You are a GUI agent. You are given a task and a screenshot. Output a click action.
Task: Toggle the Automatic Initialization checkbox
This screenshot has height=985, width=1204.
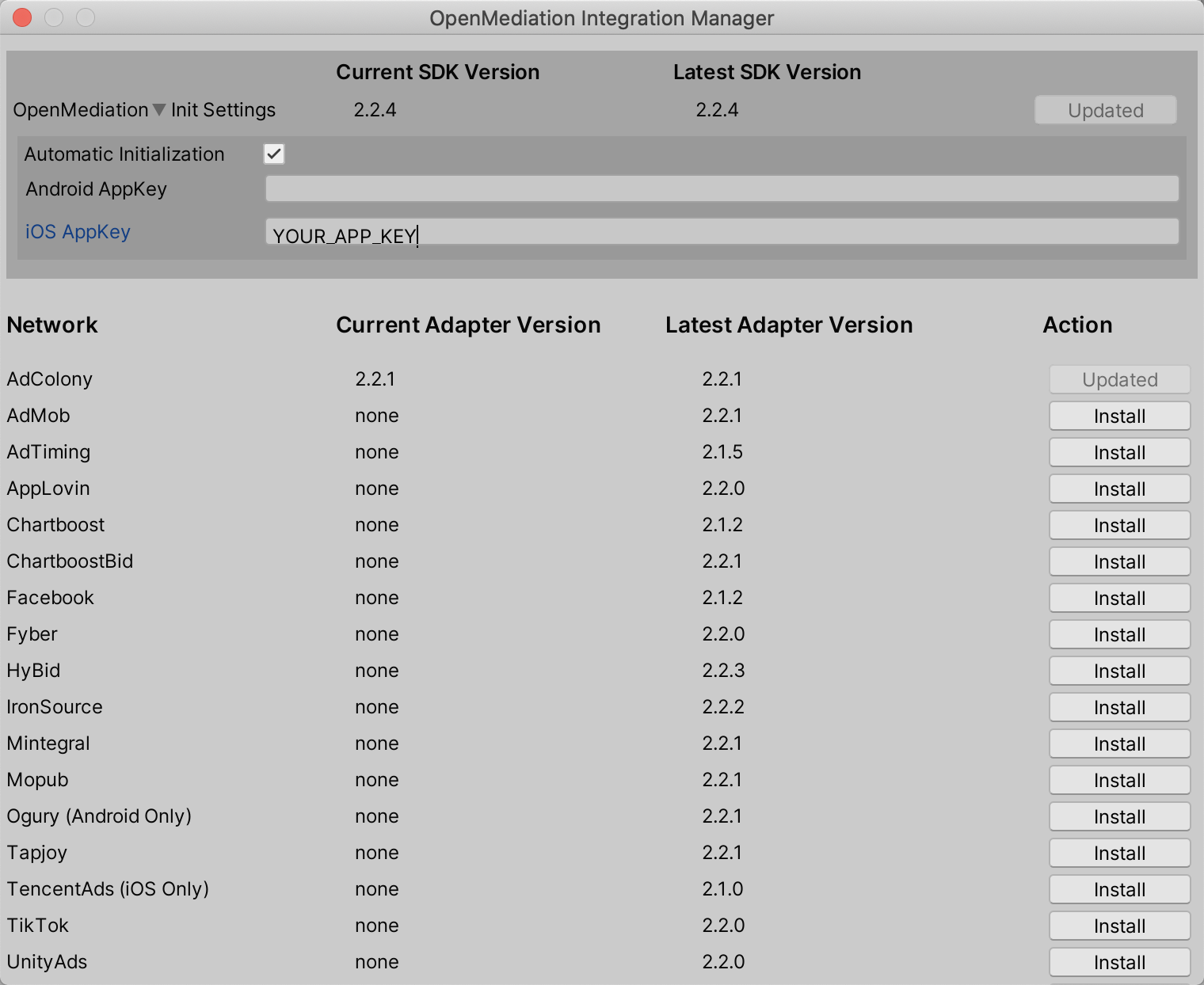click(x=274, y=154)
